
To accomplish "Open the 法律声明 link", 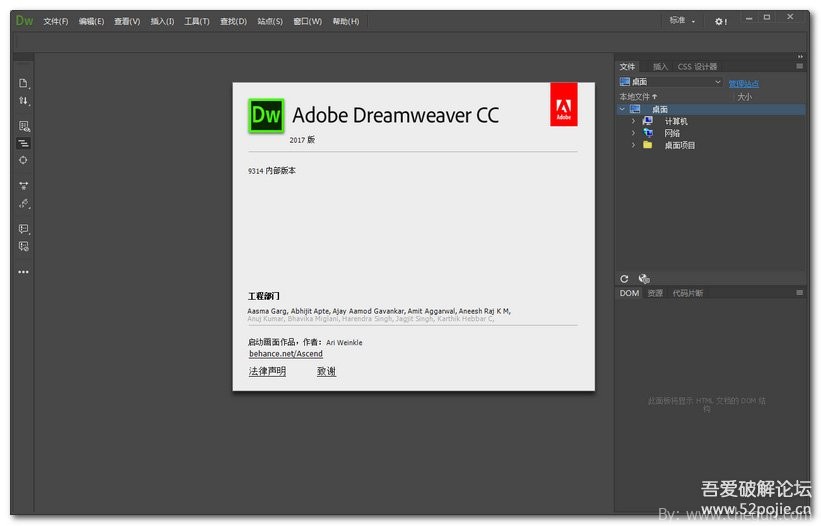I will [x=267, y=372].
